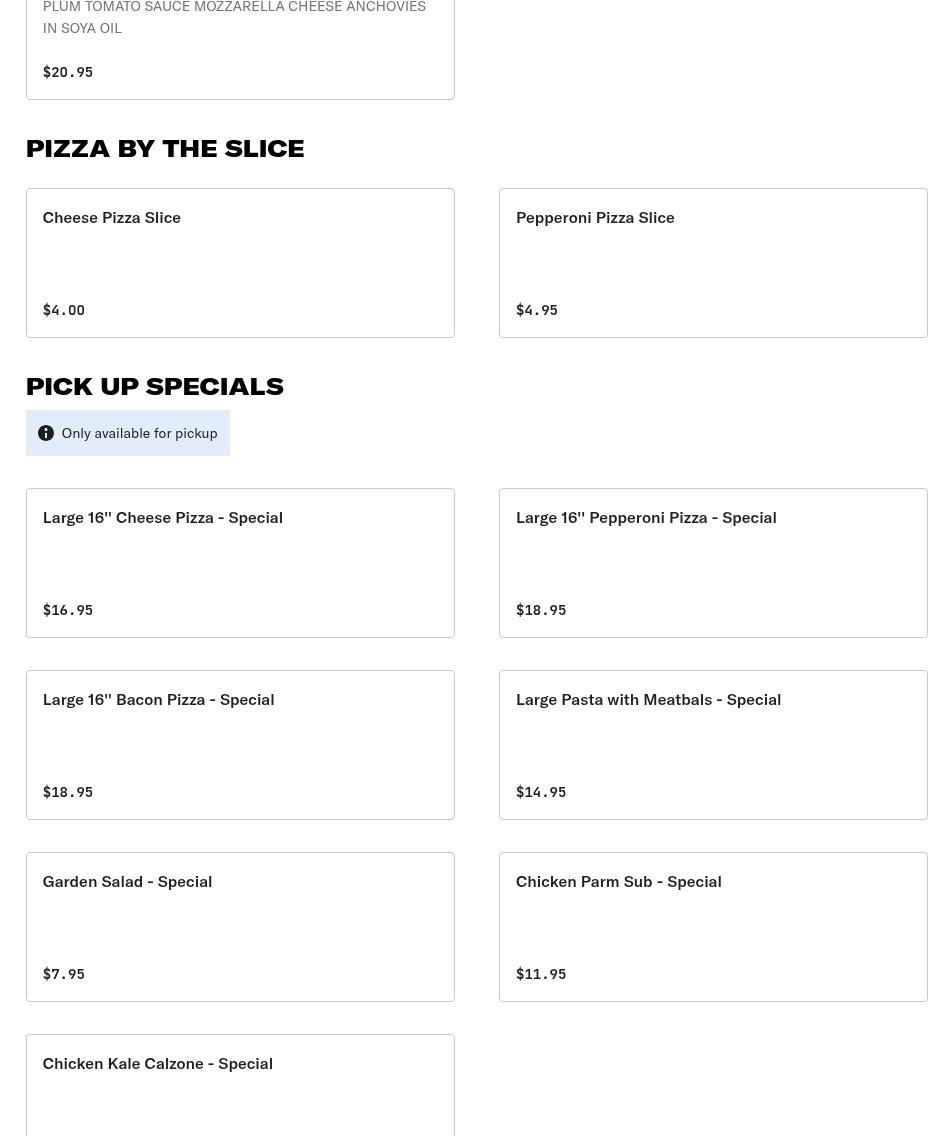Click the $20.95 anchovies pizza price
The width and height of the screenshot is (950, 1136).
[68, 72]
